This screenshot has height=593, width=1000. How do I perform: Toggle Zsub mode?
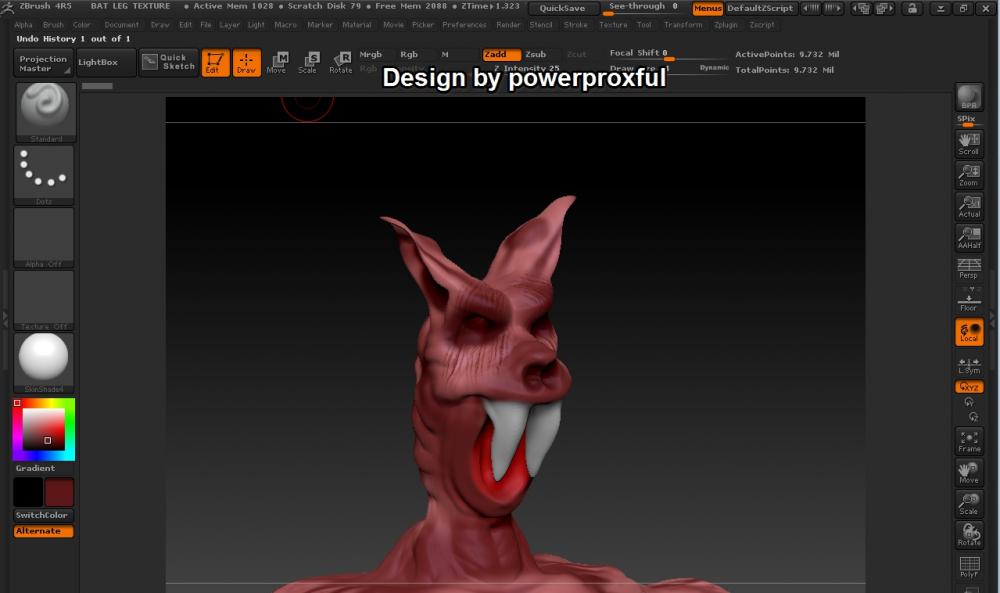536,54
